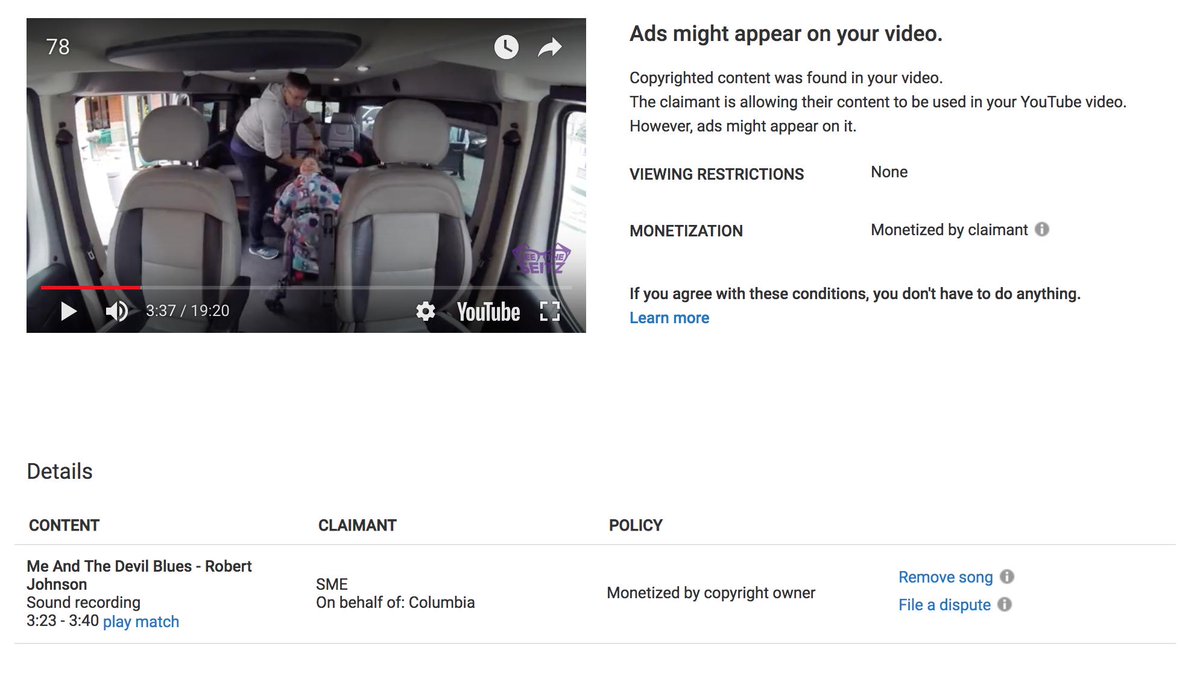This screenshot has width=1200, height=673.
Task: Click the POLICY column header
Action: click(x=636, y=525)
